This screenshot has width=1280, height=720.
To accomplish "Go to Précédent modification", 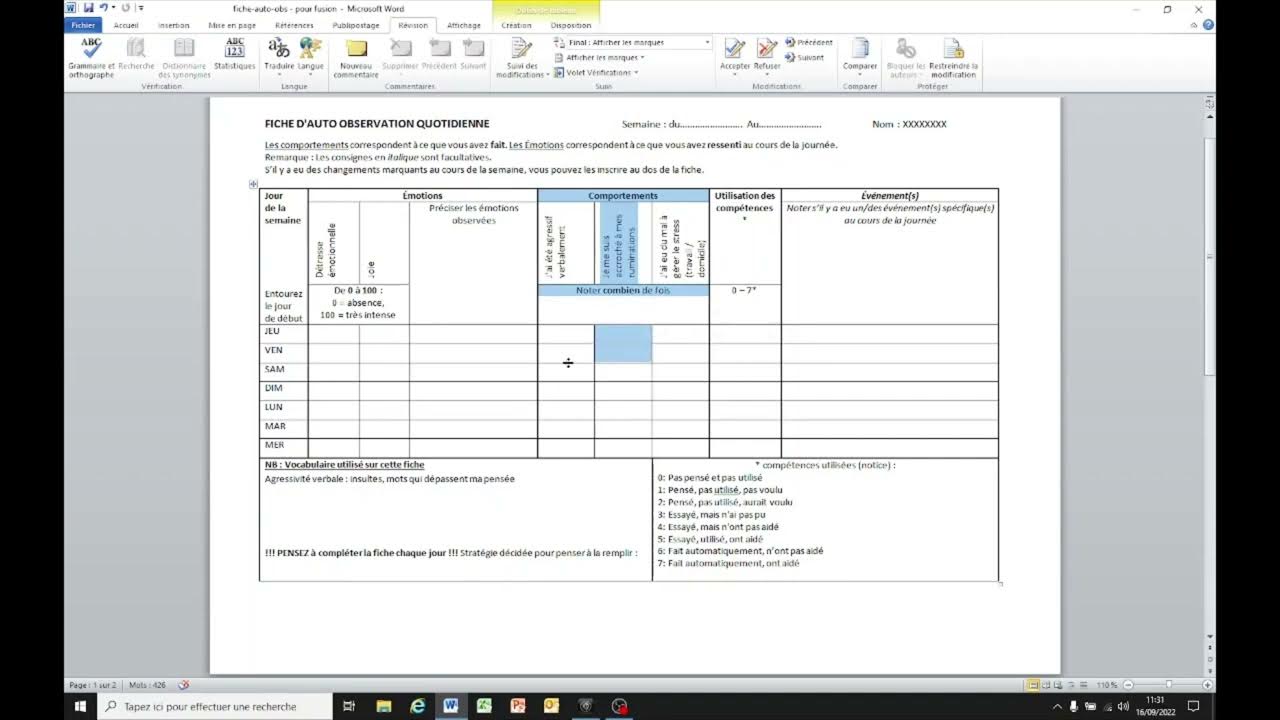I will (x=809, y=43).
